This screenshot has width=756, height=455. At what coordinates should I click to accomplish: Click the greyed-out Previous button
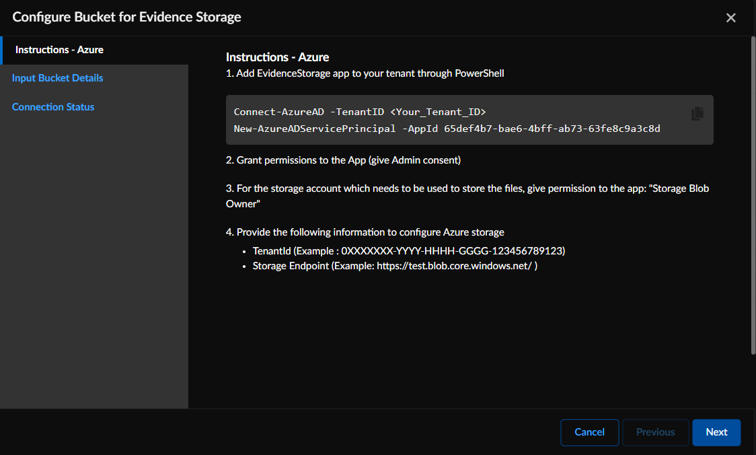[655, 432]
